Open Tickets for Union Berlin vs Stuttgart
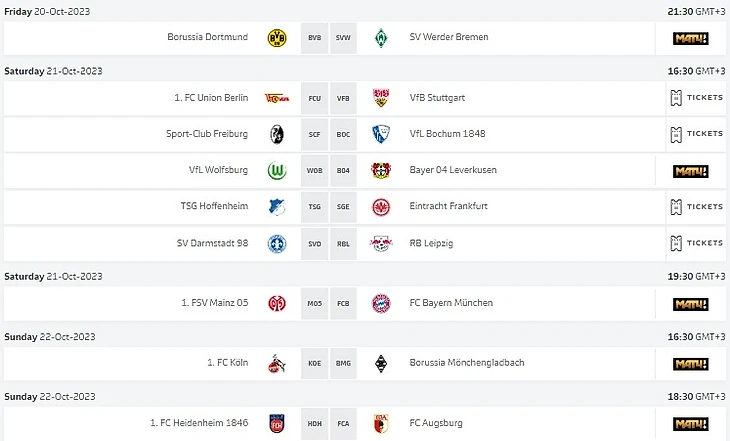Image resolution: width=730 pixels, height=441 pixels. [695, 98]
